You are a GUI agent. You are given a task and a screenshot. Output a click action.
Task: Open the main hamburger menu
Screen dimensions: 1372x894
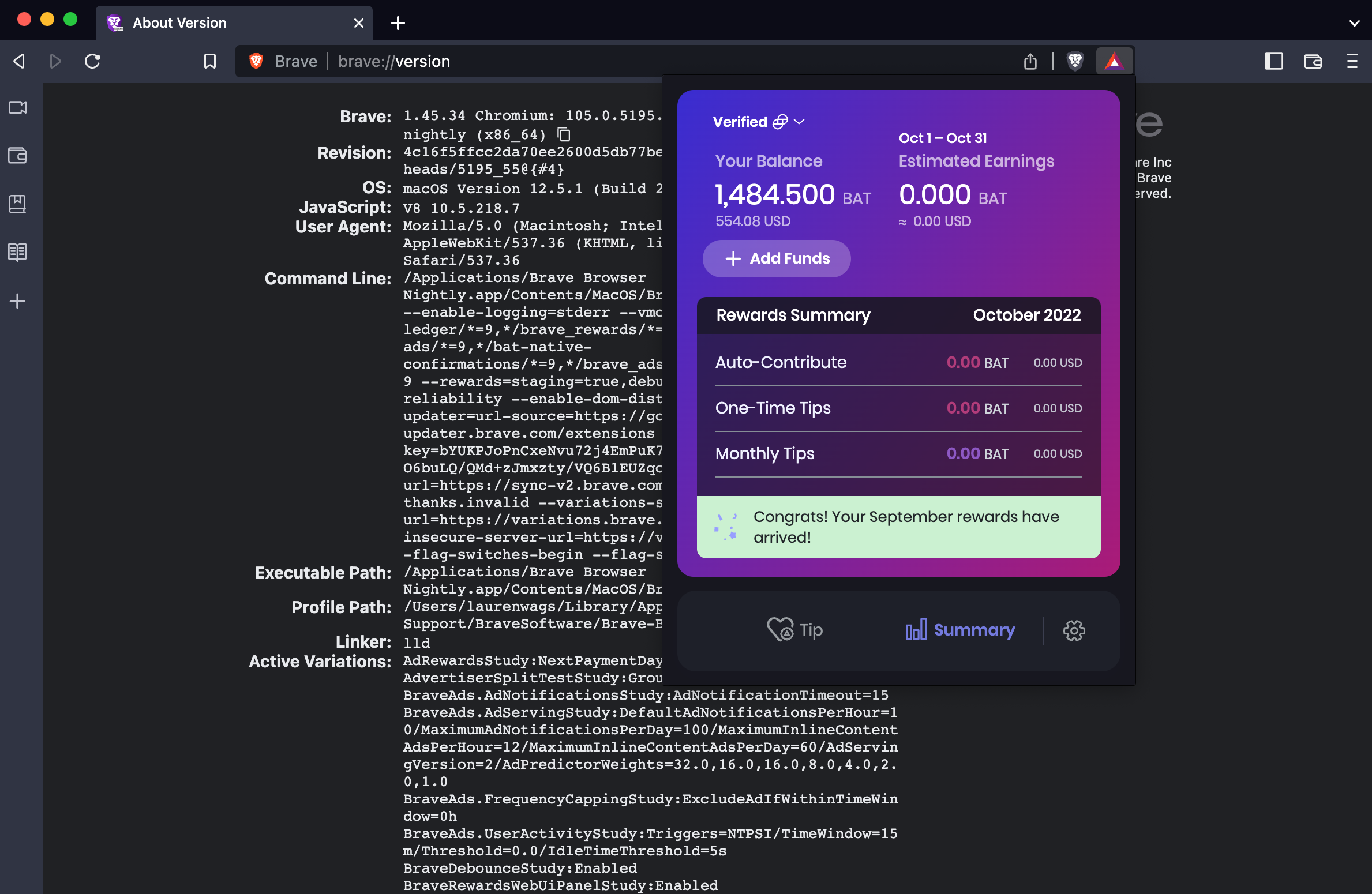1352,61
